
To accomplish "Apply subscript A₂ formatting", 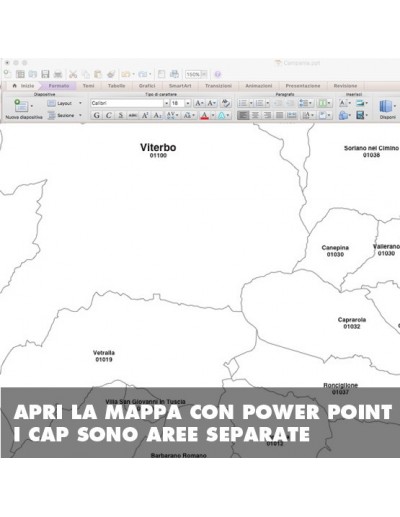I will (x=157, y=115).
